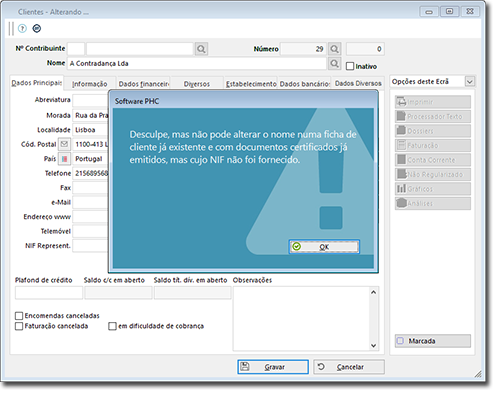
Task: Enable Encomendas canceladas checkbox
Action: click(x=19, y=316)
